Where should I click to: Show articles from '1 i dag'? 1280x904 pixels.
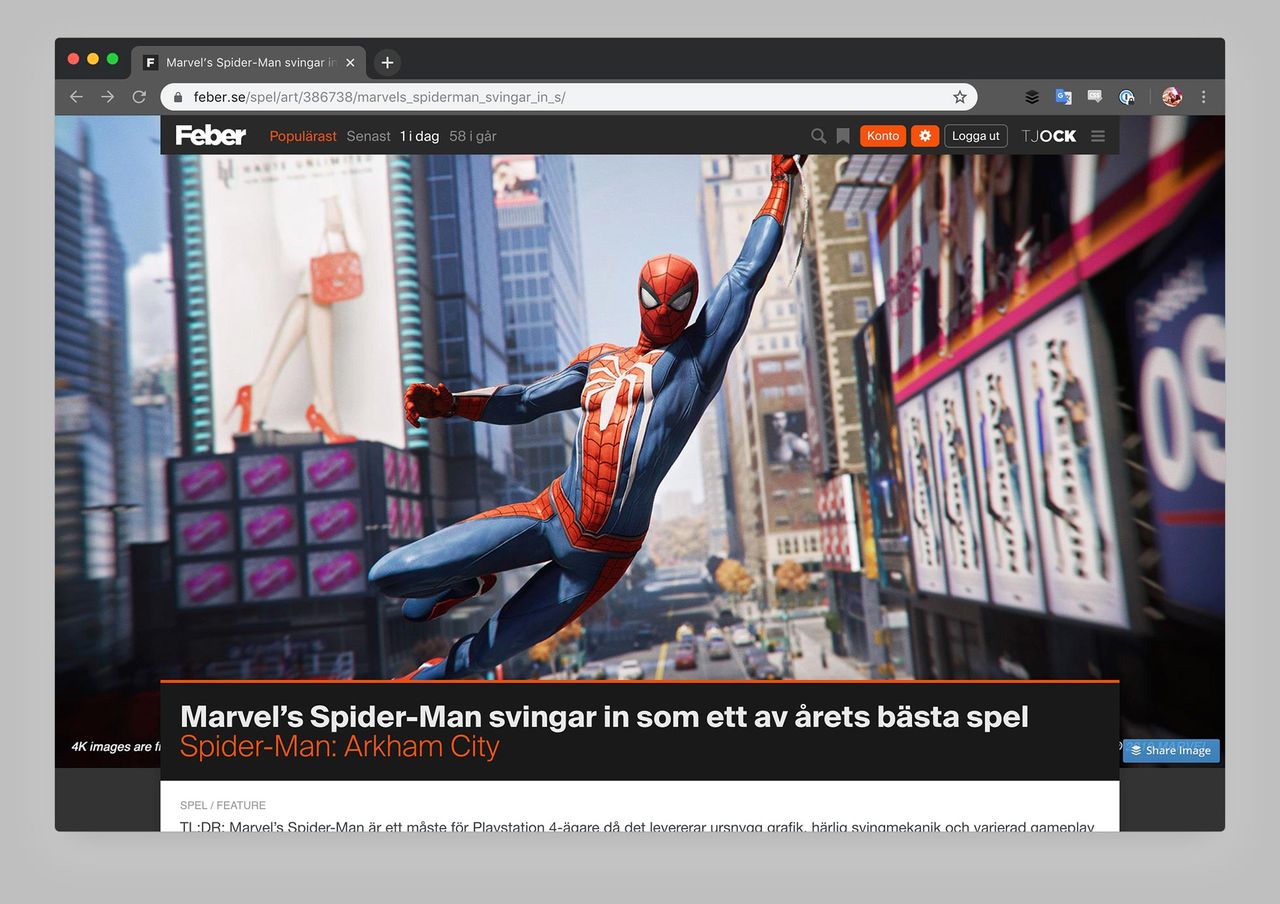coord(419,136)
